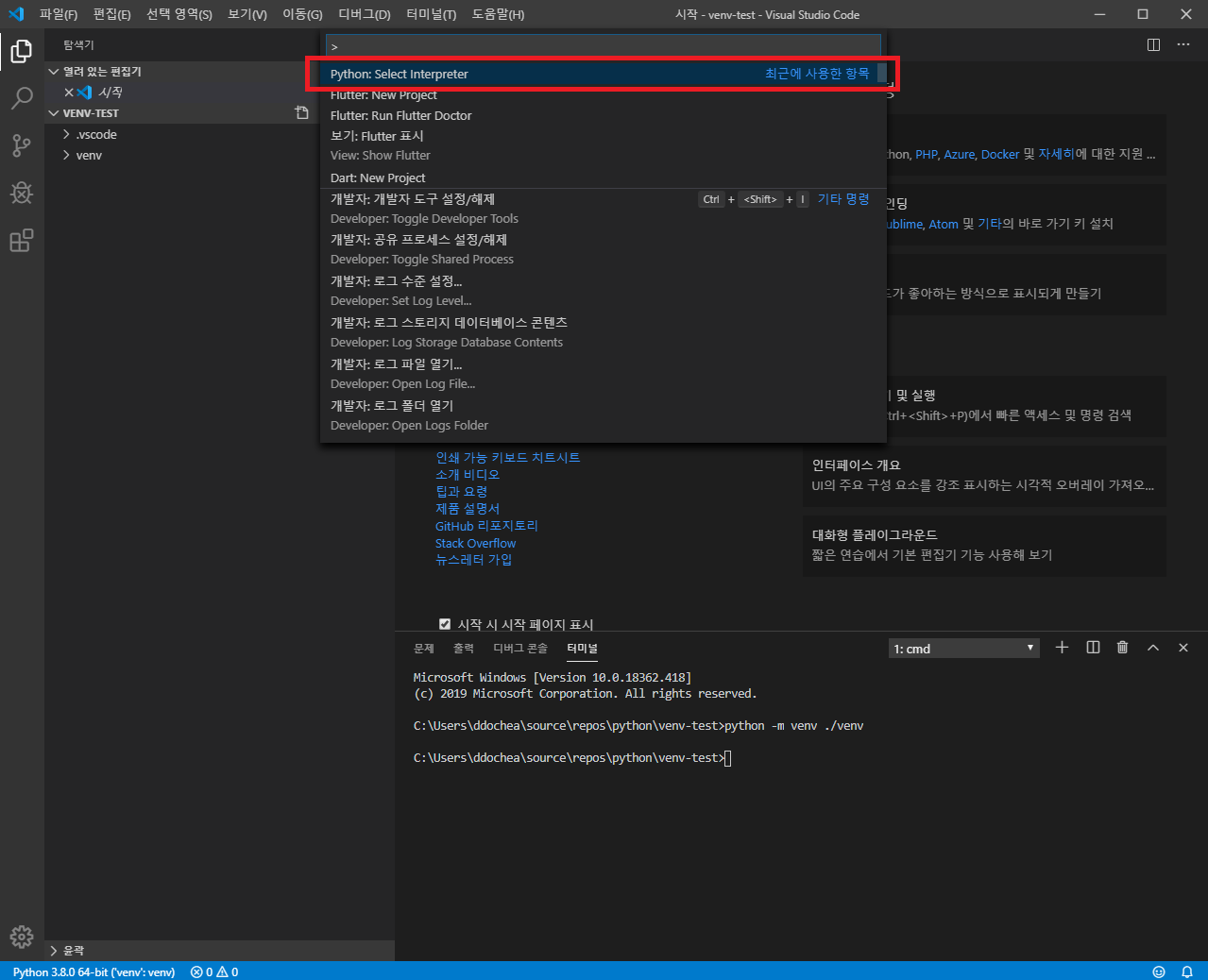Switch to the 문제 panel tab

tap(424, 649)
